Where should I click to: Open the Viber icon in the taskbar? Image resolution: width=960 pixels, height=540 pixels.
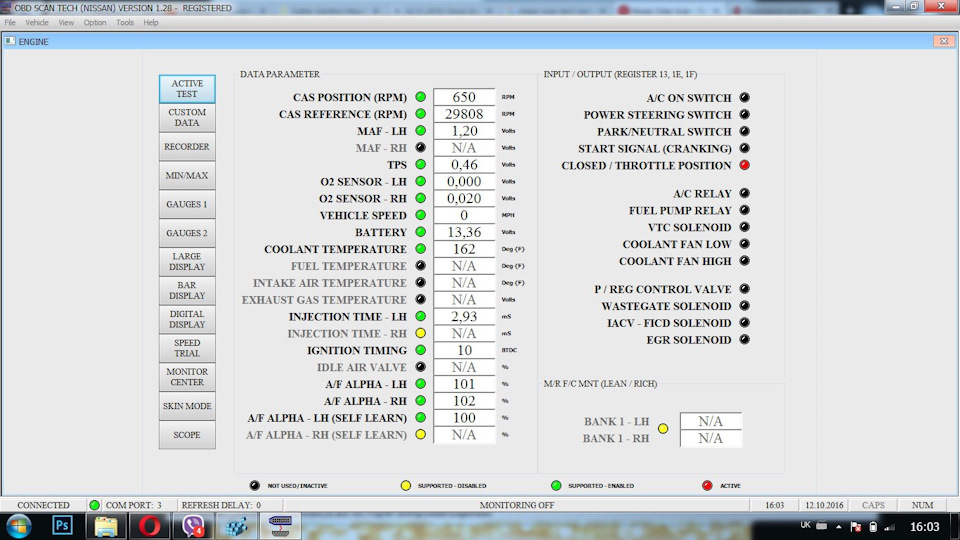(193, 525)
